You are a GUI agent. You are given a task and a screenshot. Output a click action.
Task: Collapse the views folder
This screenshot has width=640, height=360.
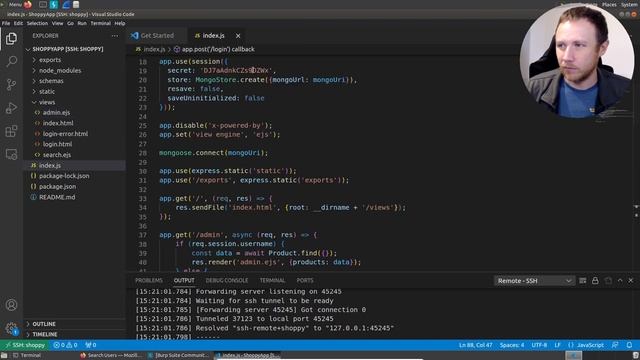(x=47, y=102)
